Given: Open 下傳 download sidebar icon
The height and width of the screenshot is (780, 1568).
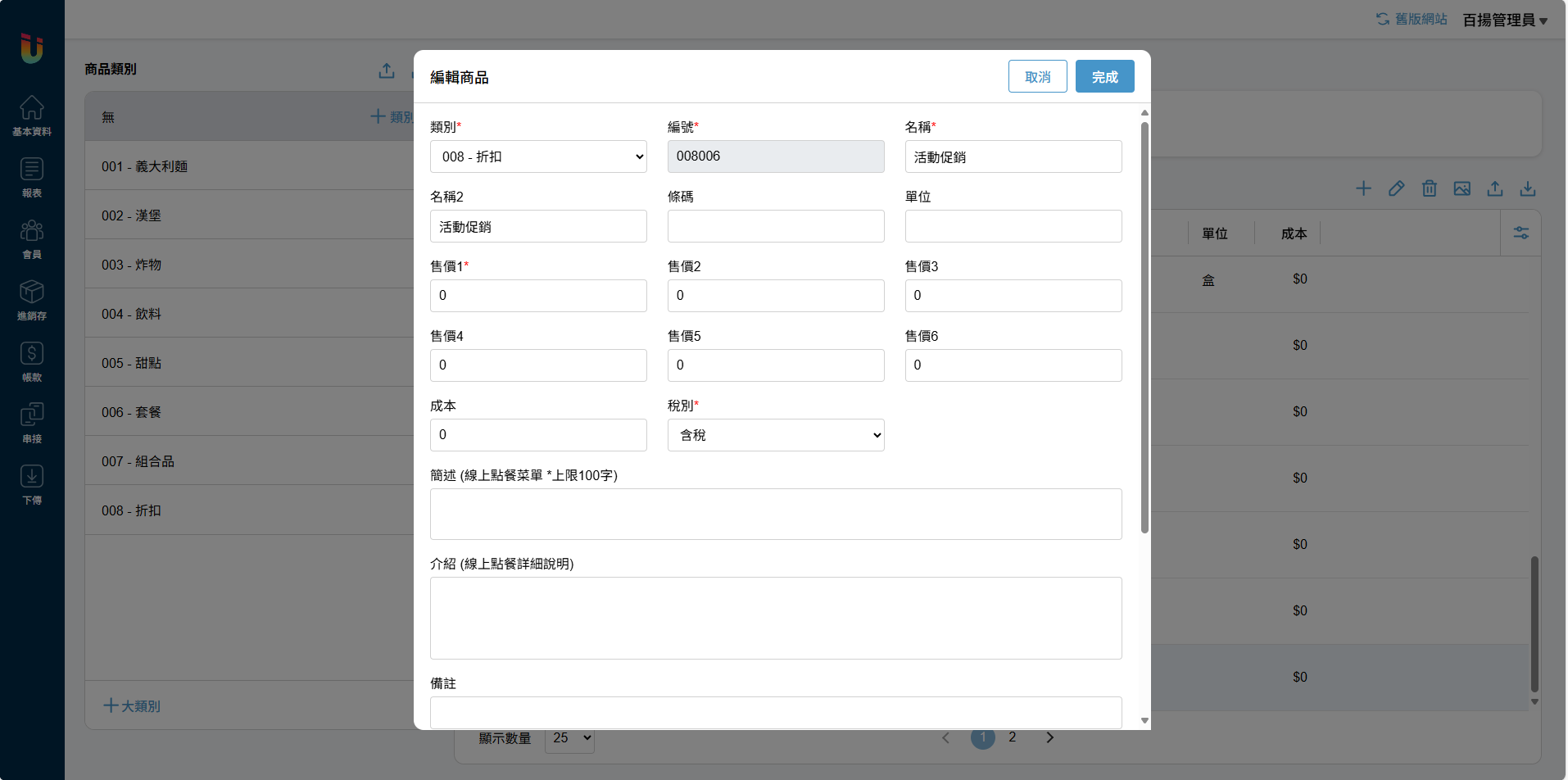Looking at the screenshot, I should click(32, 484).
